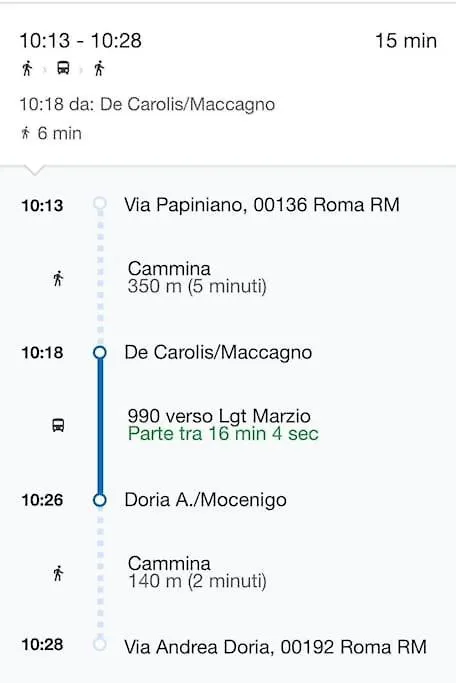This screenshot has width=456, height=683.
Task: Open Via Andrea Doria, 00192 Roma RM address
Action: click(x=275, y=647)
